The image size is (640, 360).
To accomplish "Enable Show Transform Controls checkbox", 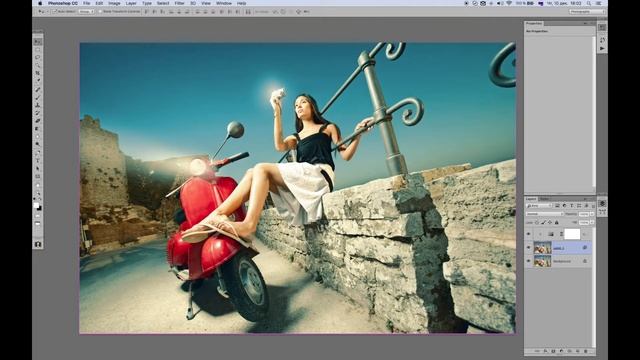I will tap(100, 12).
